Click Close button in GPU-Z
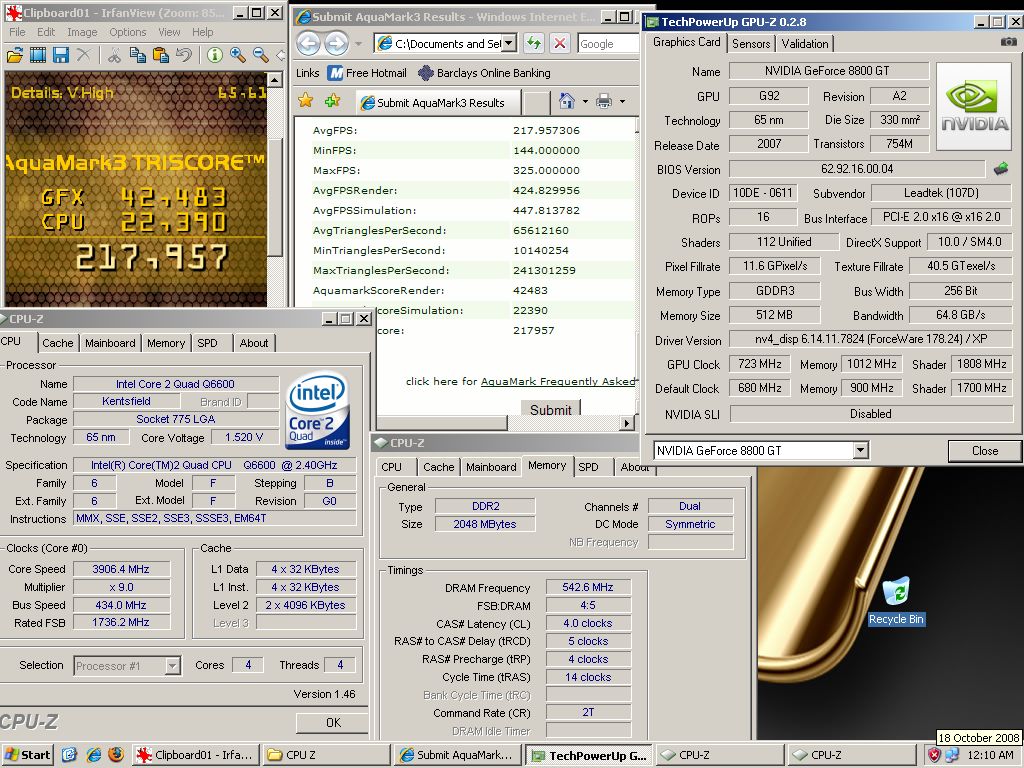 984,451
